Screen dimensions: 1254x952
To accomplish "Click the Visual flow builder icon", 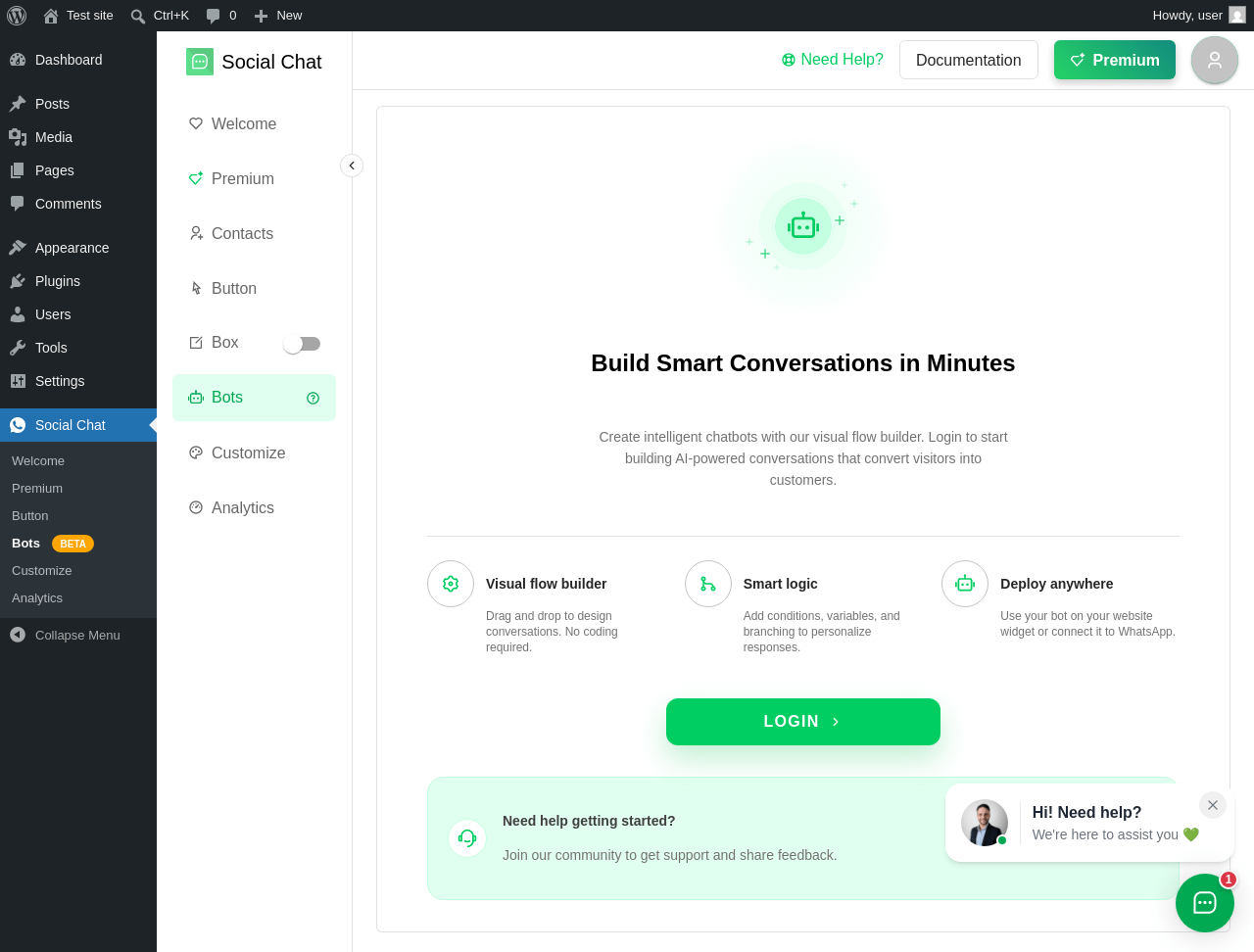I will [x=451, y=584].
